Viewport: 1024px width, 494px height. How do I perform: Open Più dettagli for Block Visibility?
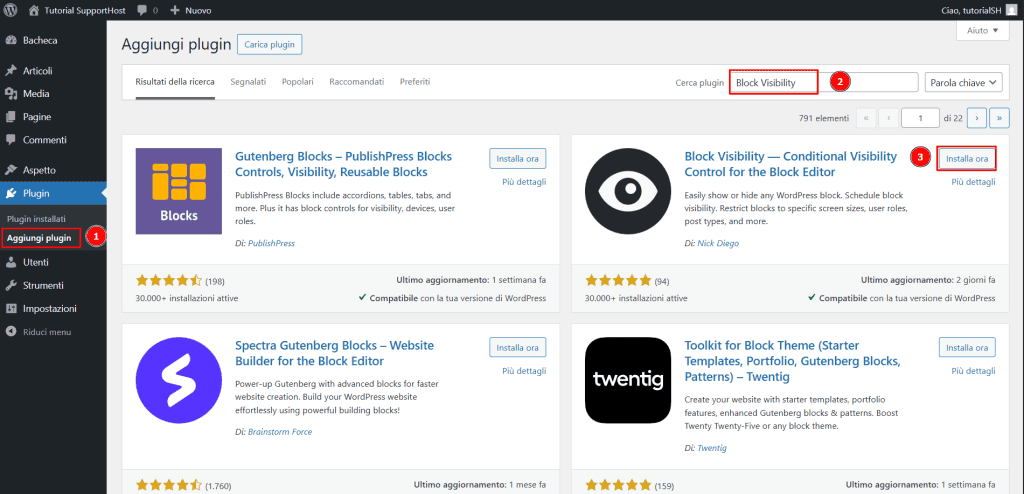click(974, 182)
